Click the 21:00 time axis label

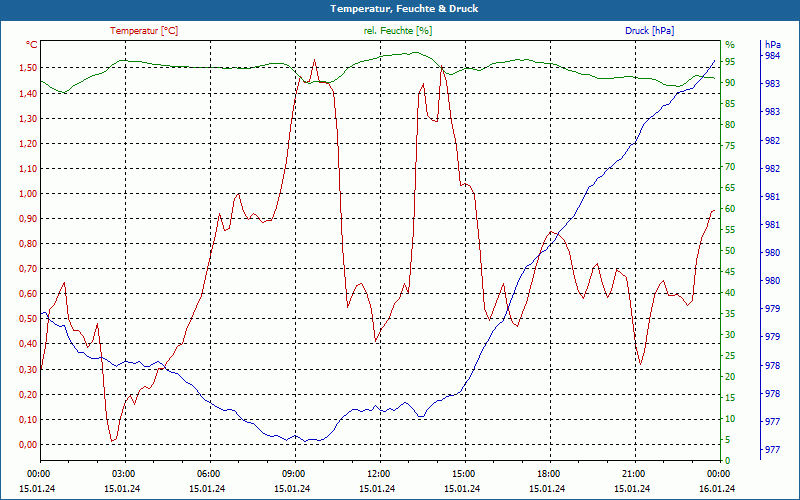[634, 473]
